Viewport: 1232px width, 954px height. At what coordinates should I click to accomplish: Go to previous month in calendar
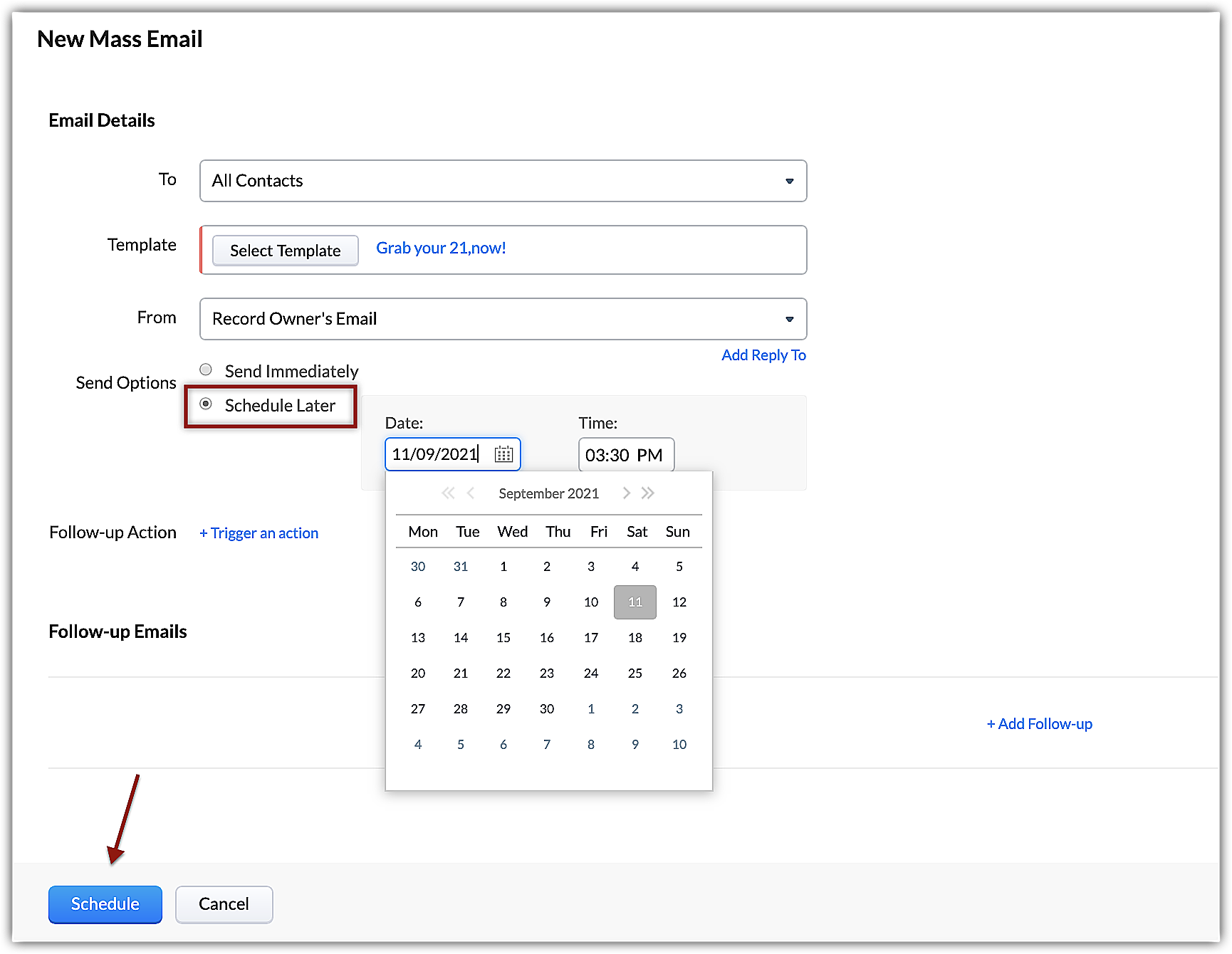click(x=471, y=493)
